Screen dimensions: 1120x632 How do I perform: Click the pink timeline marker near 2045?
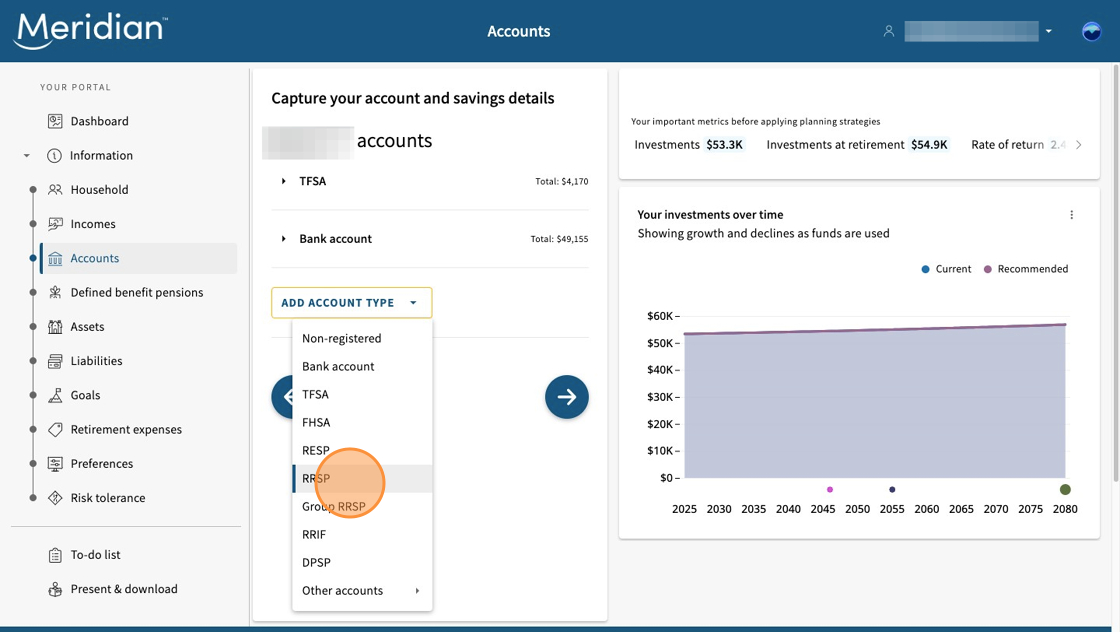pyautogui.click(x=829, y=490)
